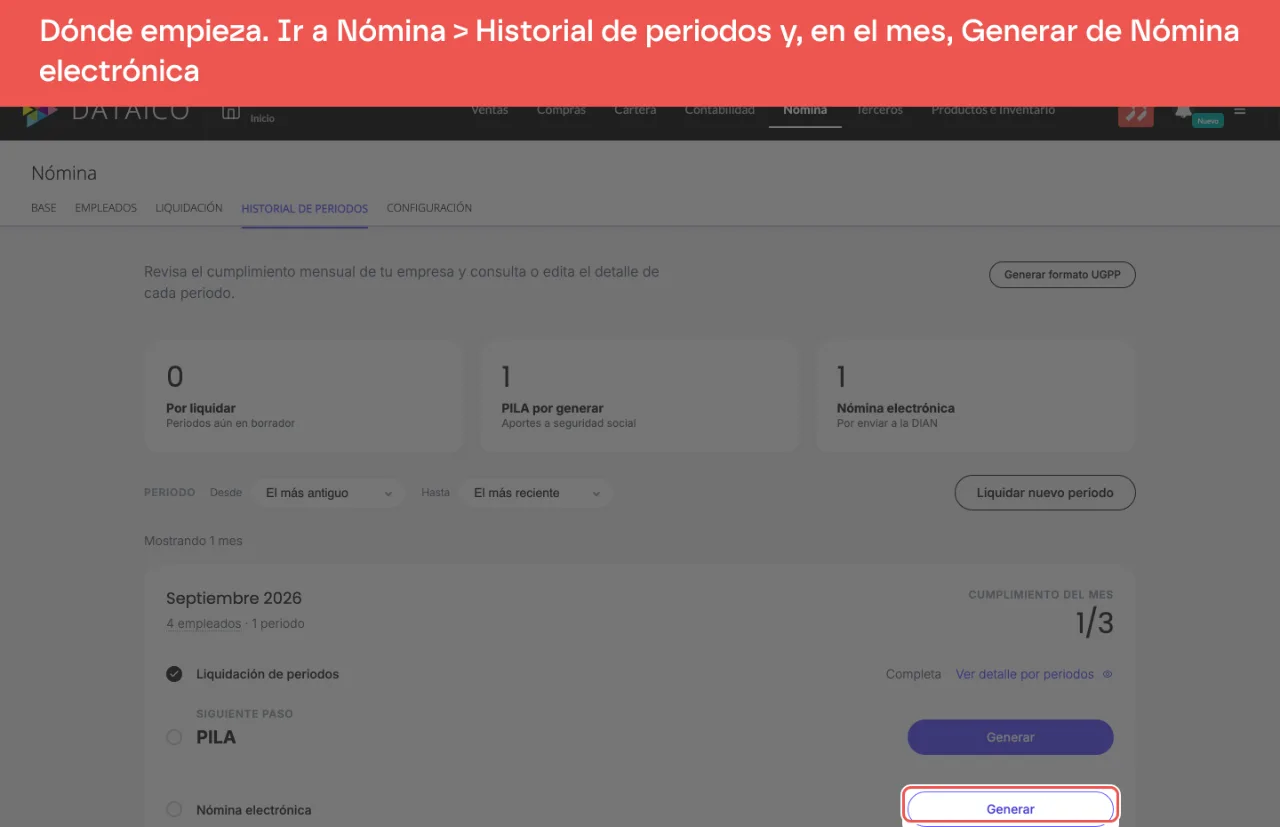Screen dimensions: 1280x827
Task: Click the purple Generar button for PILA
Action: (x=1010, y=737)
